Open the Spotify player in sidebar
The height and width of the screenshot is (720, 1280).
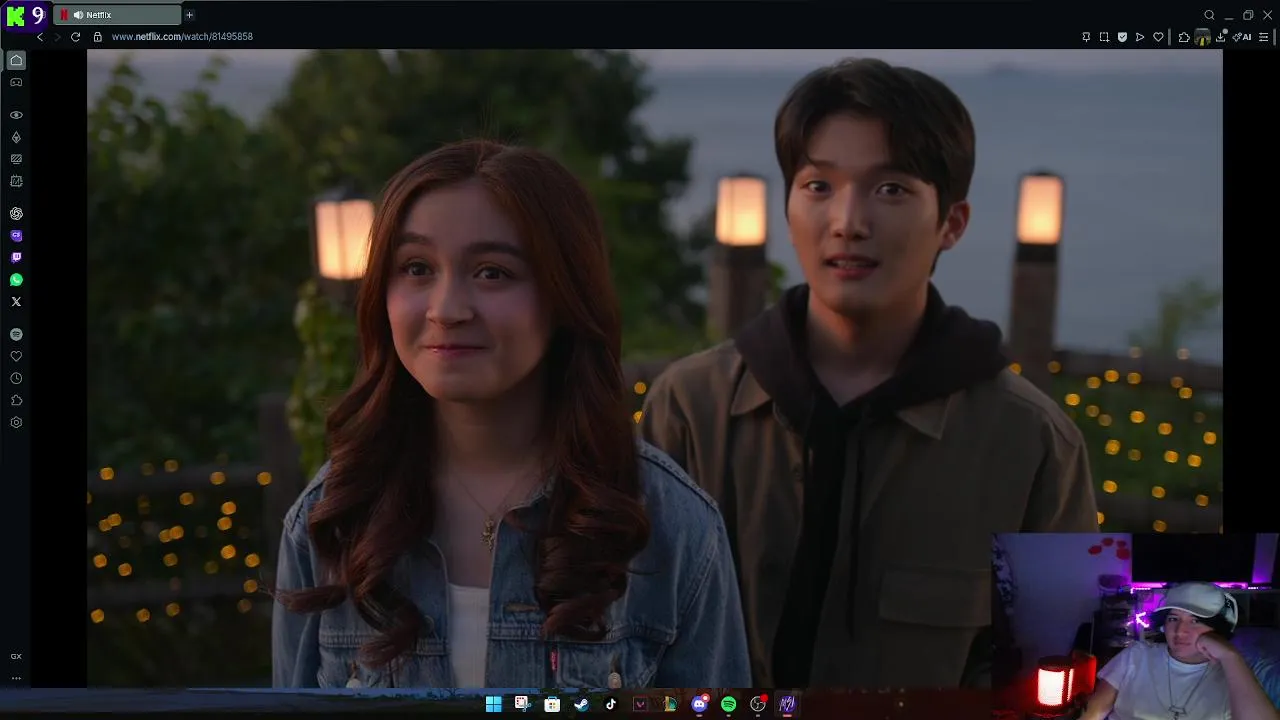coord(16,334)
